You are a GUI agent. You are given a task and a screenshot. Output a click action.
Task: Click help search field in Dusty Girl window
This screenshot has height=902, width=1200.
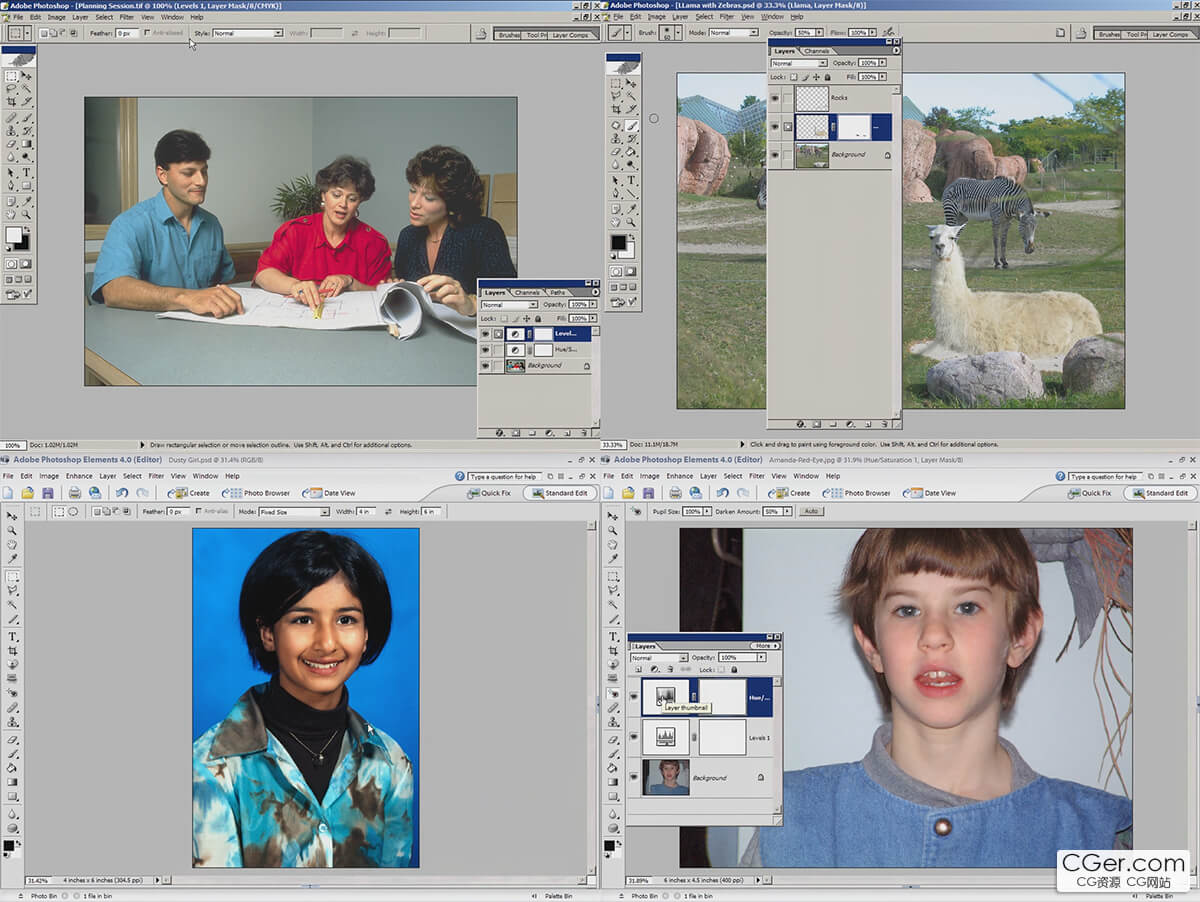click(x=504, y=476)
